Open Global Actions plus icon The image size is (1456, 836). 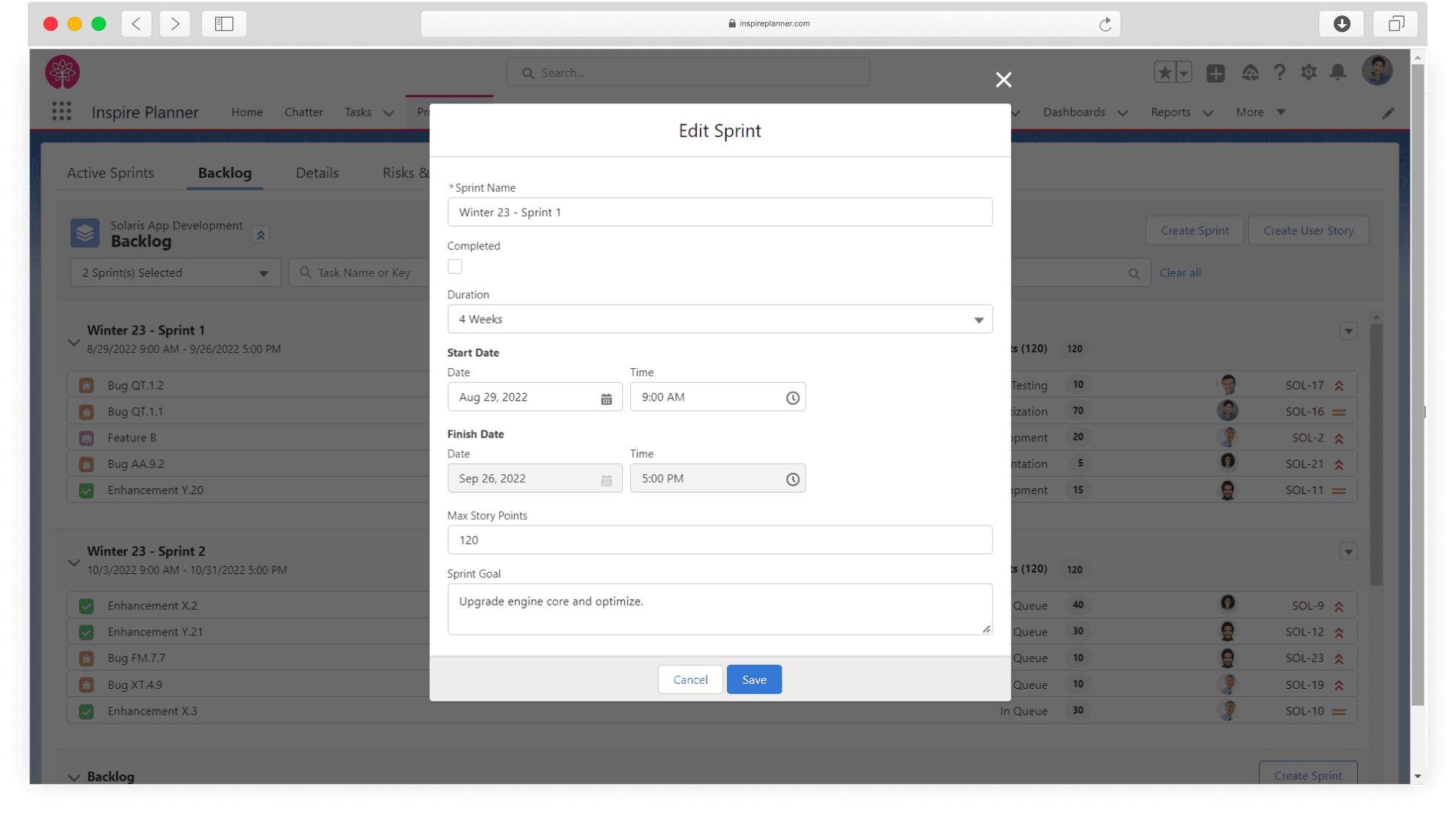tap(1215, 73)
